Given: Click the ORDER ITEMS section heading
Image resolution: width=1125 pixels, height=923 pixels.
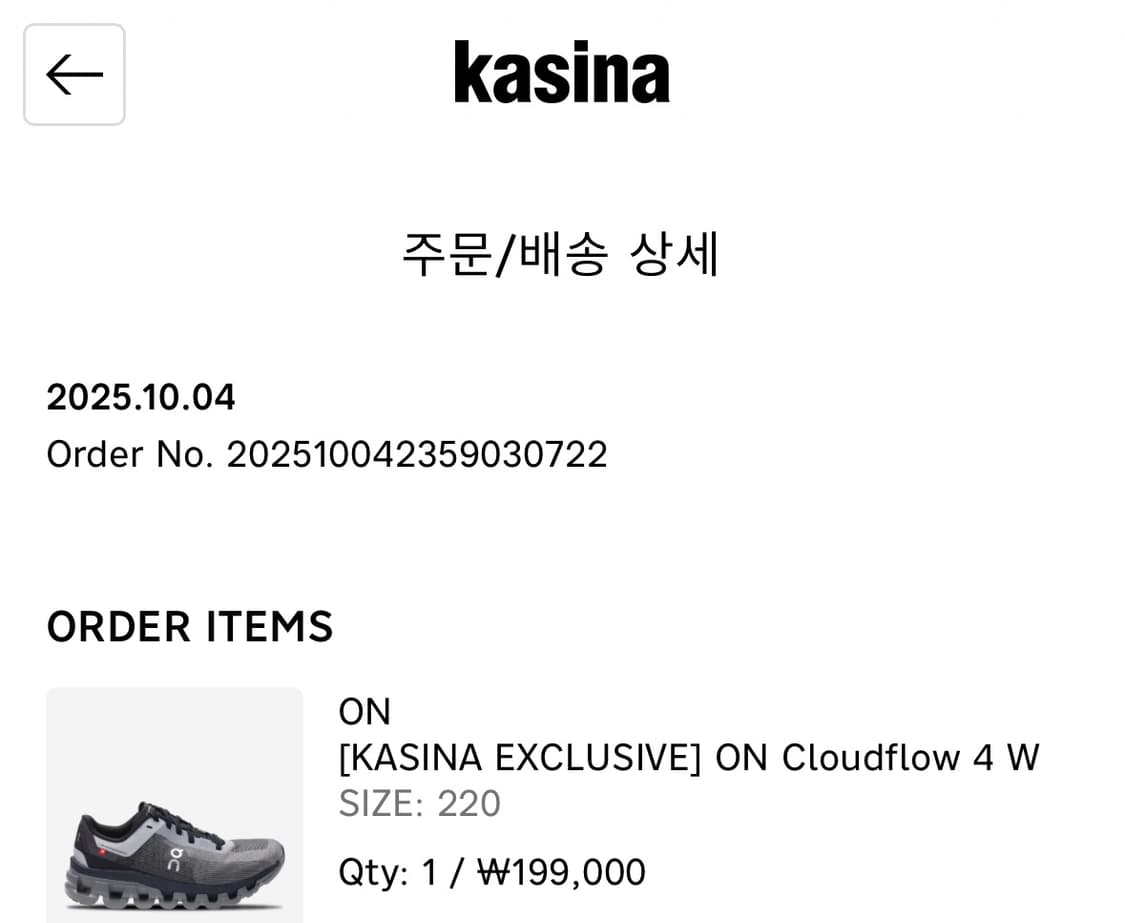Looking at the screenshot, I should tap(190, 627).
